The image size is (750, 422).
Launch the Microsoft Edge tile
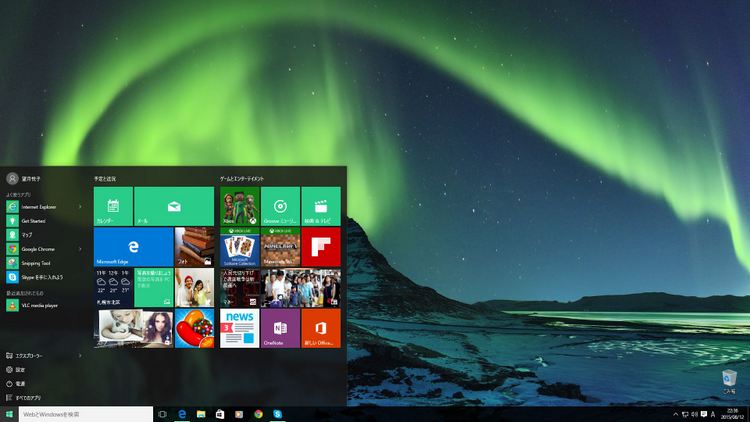tap(133, 247)
